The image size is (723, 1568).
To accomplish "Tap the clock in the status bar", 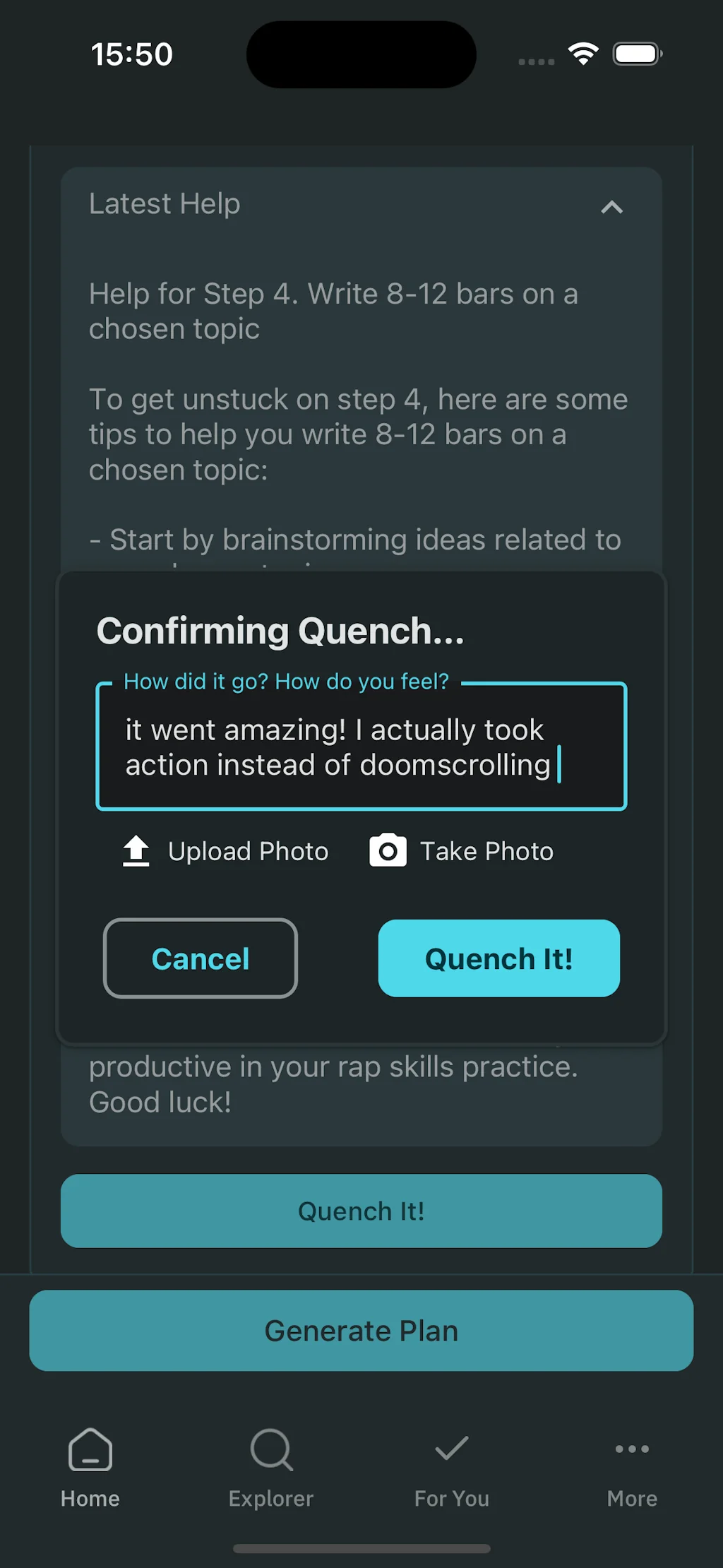I will pos(131,54).
